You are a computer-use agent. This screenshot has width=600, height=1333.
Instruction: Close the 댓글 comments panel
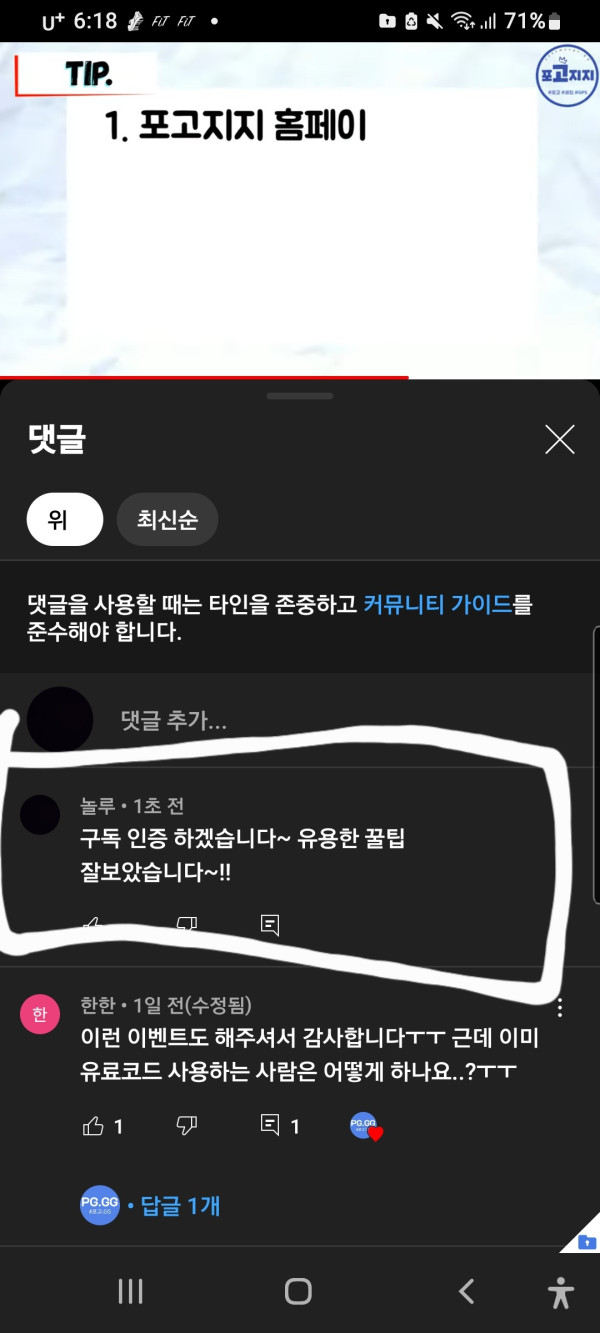pos(559,439)
